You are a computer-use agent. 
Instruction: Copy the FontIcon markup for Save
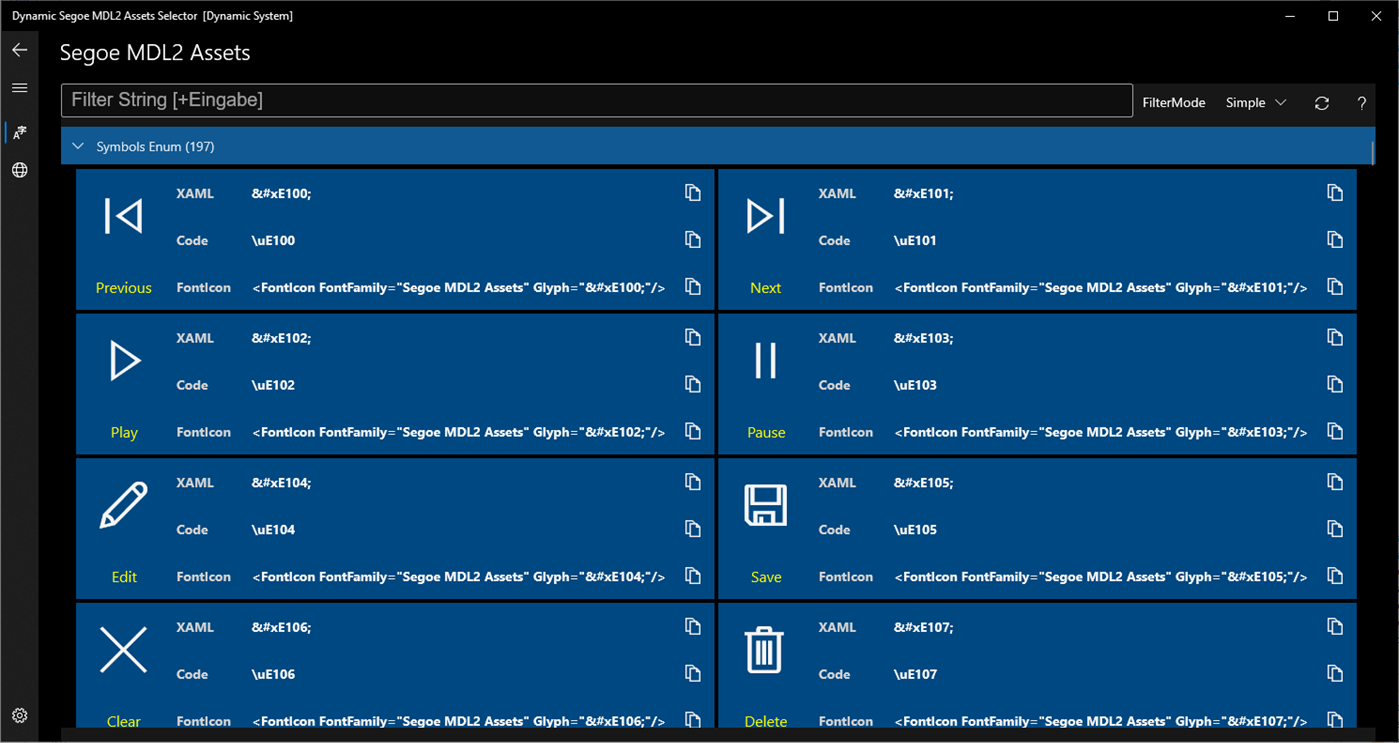pyautogui.click(x=1334, y=576)
